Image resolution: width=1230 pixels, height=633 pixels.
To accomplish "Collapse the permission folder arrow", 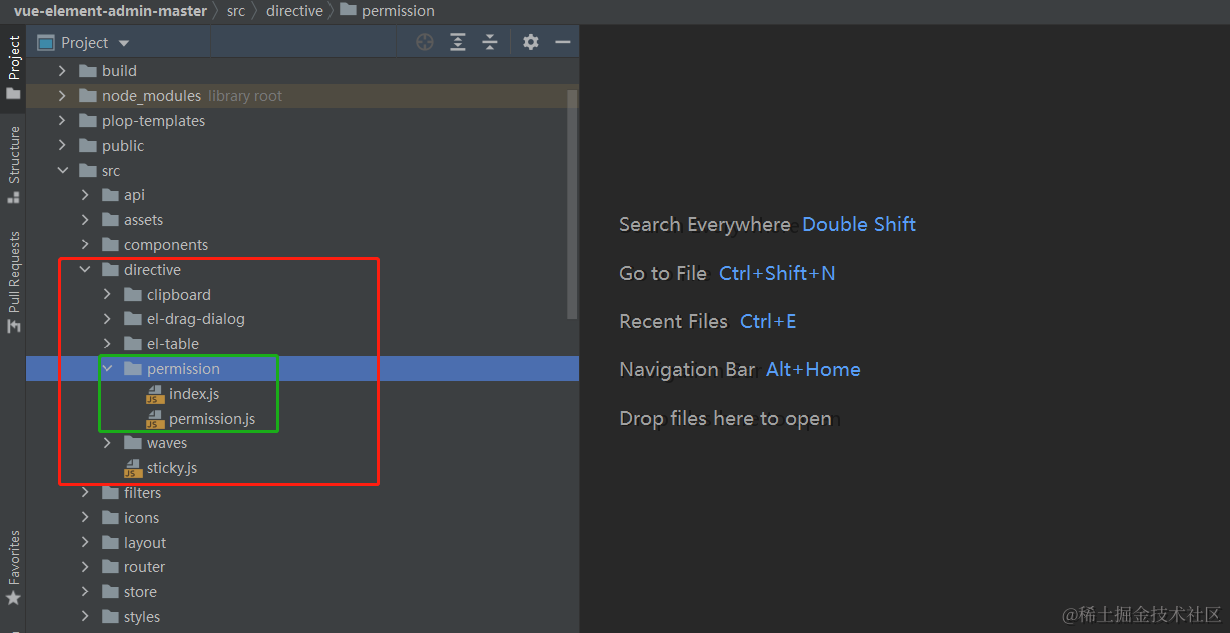I will (108, 369).
